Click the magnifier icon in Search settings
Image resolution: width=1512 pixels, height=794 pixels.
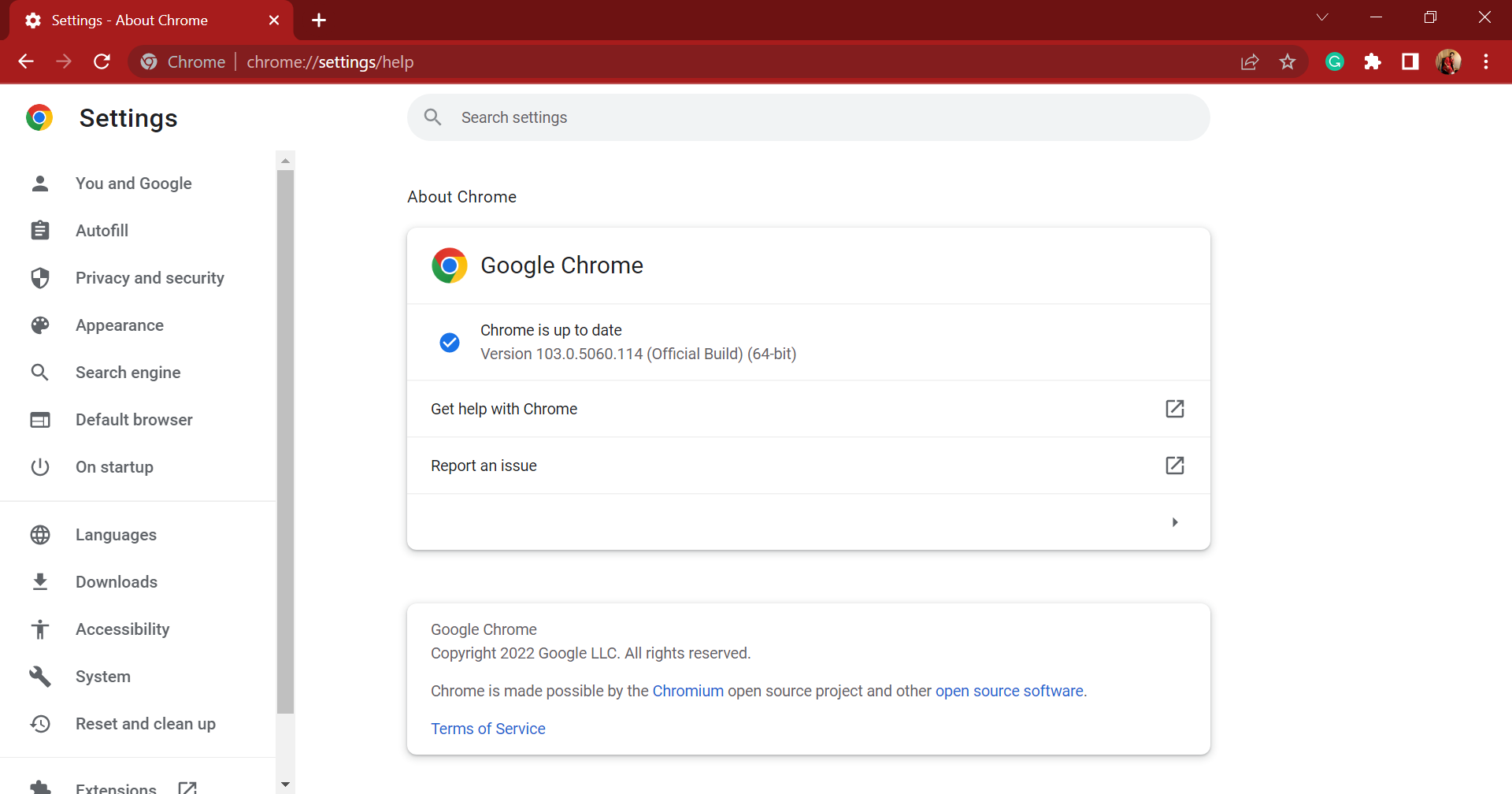tap(432, 117)
